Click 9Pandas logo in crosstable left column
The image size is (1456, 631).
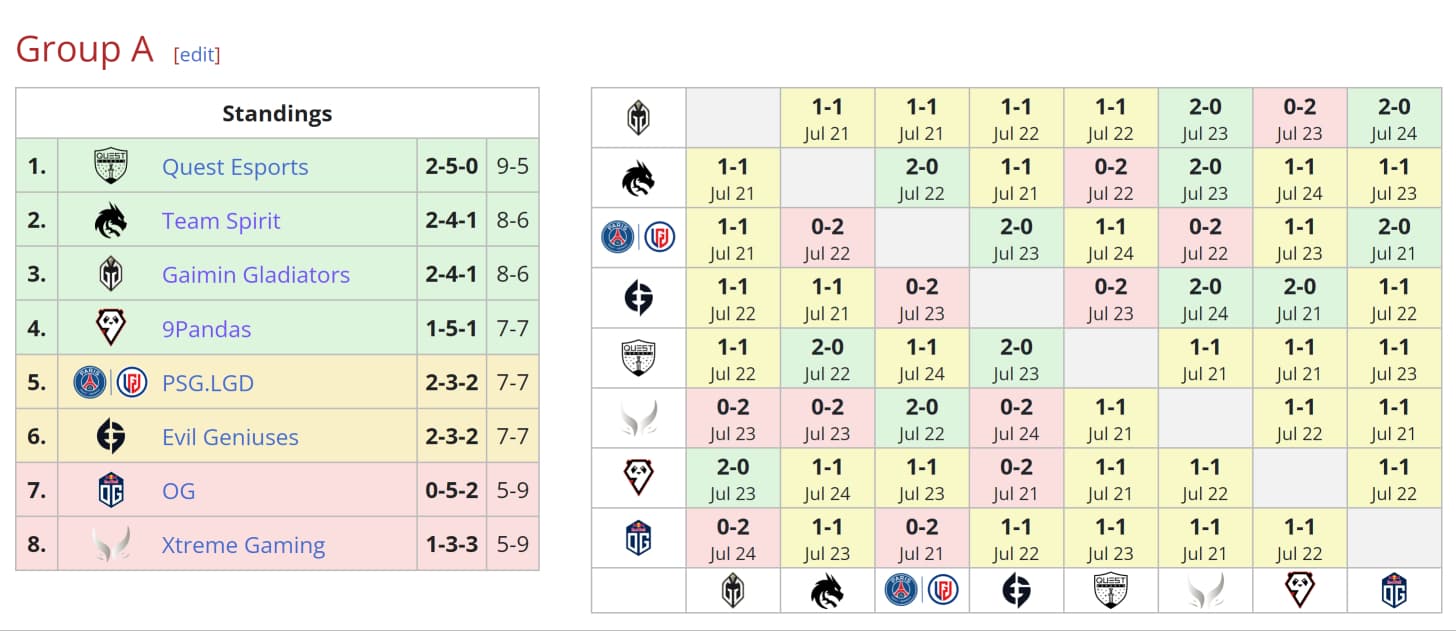638,478
